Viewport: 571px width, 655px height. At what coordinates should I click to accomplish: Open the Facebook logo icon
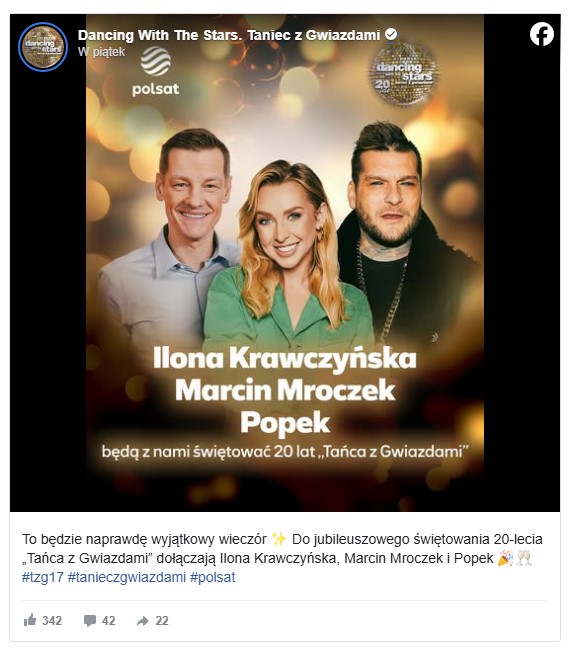pyautogui.click(x=542, y=34)
